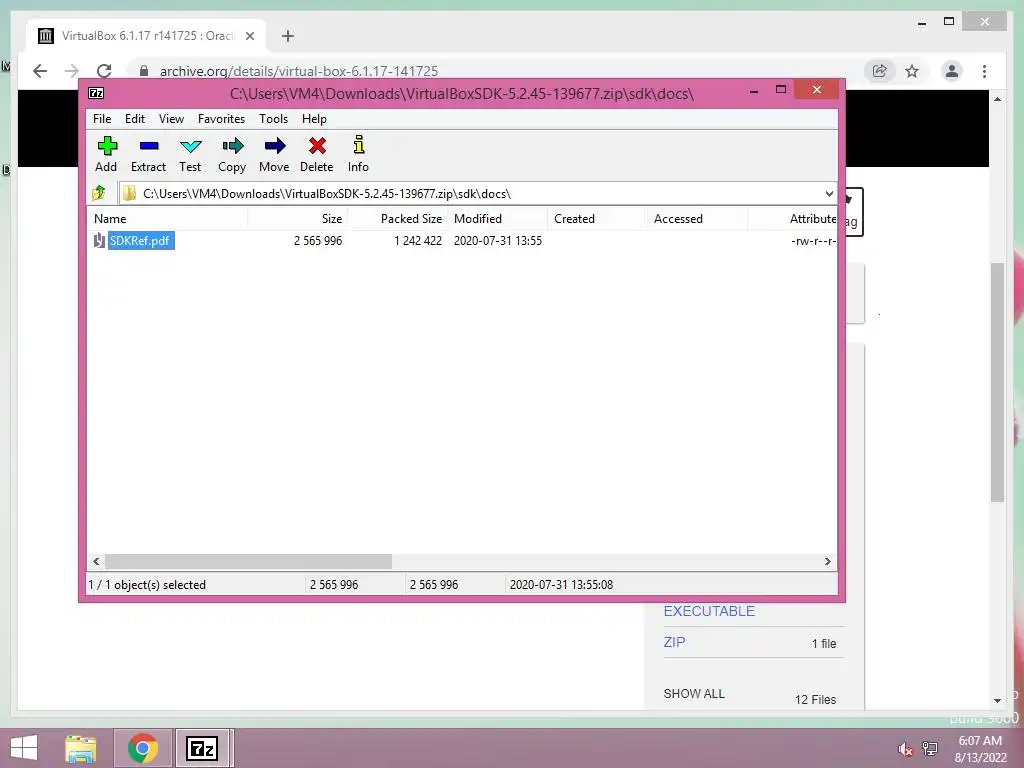Sort by Attributes column header
1024x768 pixels.
coord(792,219)
